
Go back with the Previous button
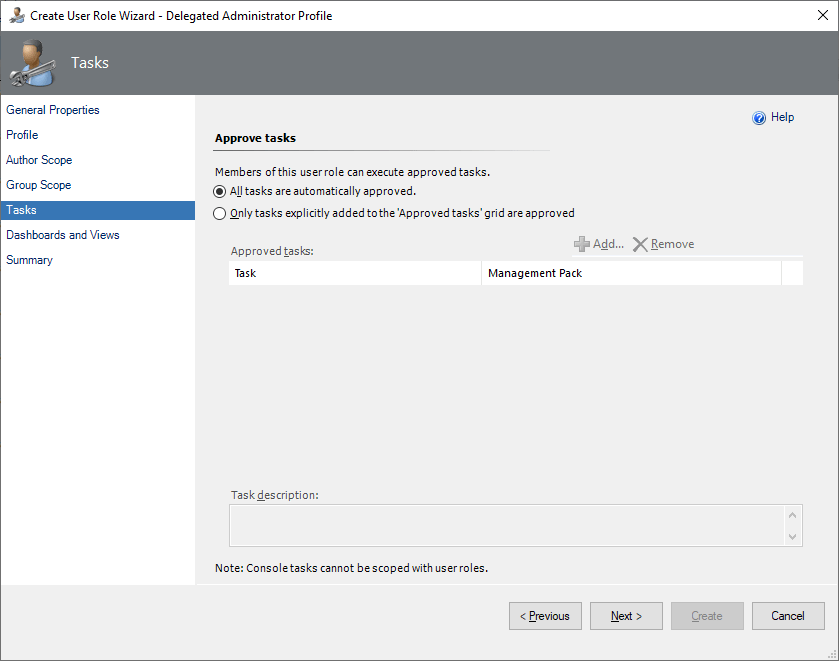pos(545,616)
